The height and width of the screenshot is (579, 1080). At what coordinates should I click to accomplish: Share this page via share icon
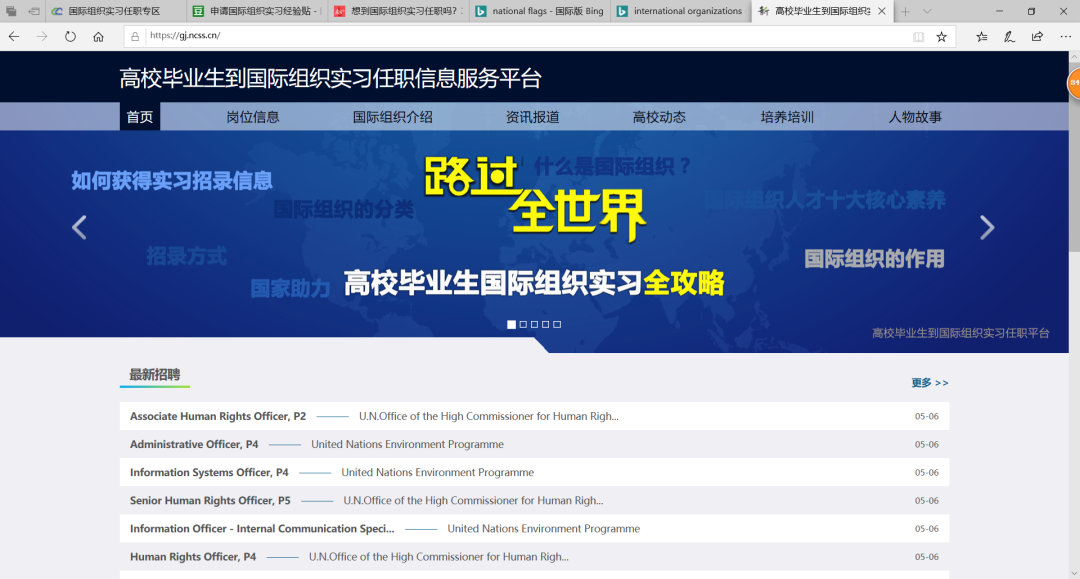1037,36
